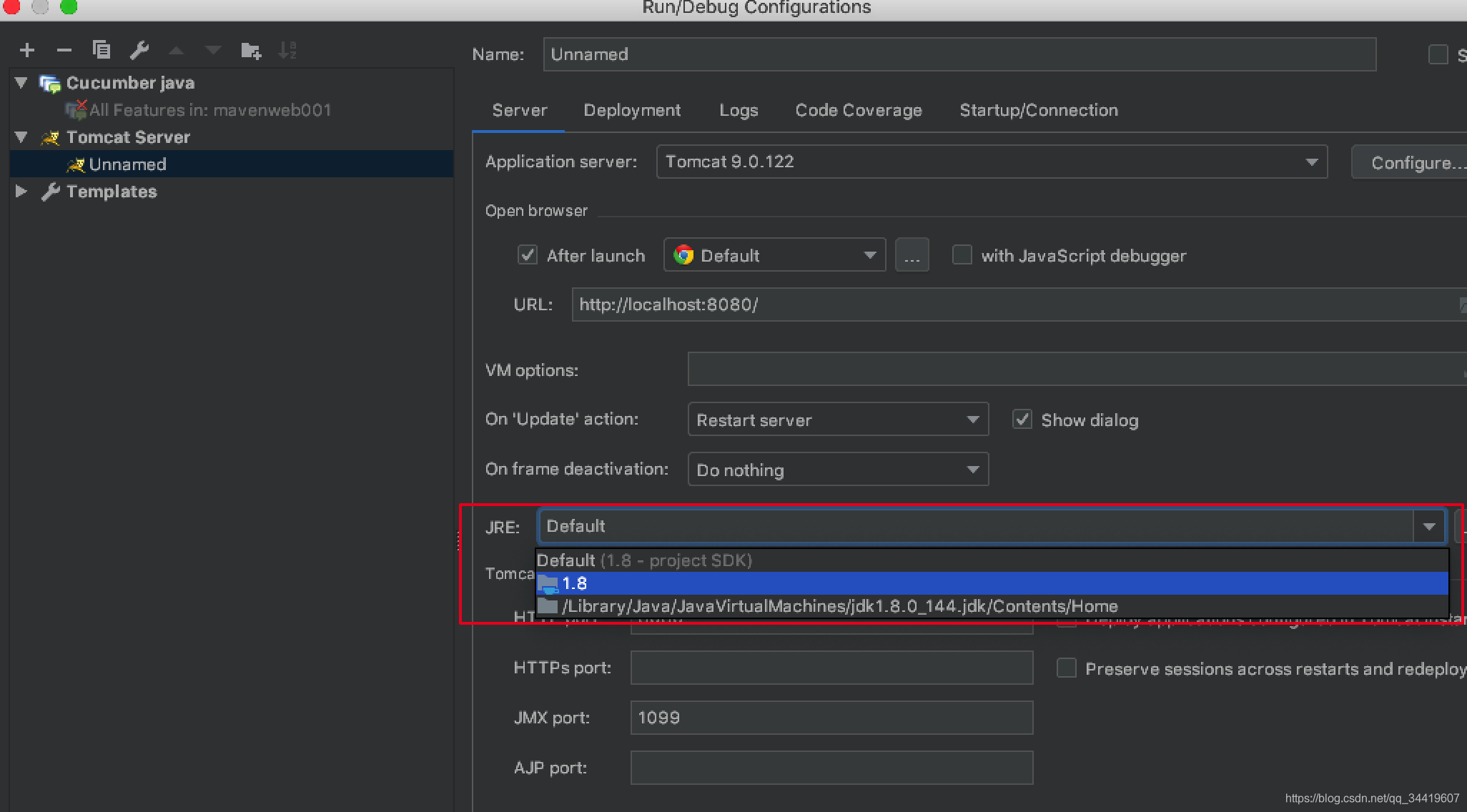Toggle the Show dialog checkbox
The height and width of the screenshot is (812, 1467).
pos(1022,420)
